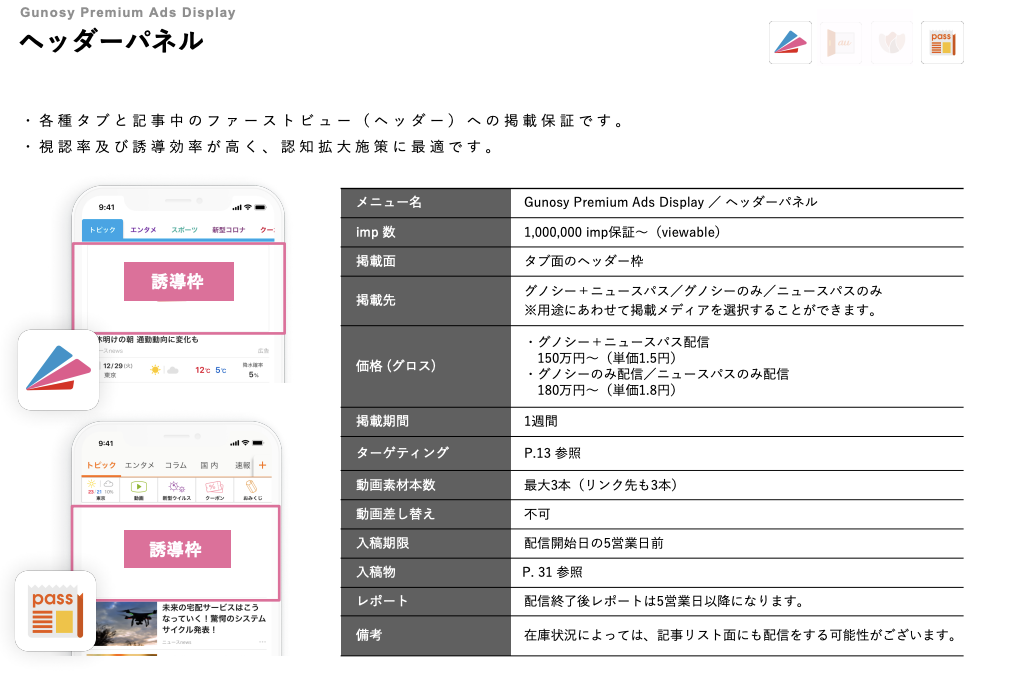Viewport: 1011px width, 678px height.
Task: Switch to the コラム tab
Action: point(176,465)
